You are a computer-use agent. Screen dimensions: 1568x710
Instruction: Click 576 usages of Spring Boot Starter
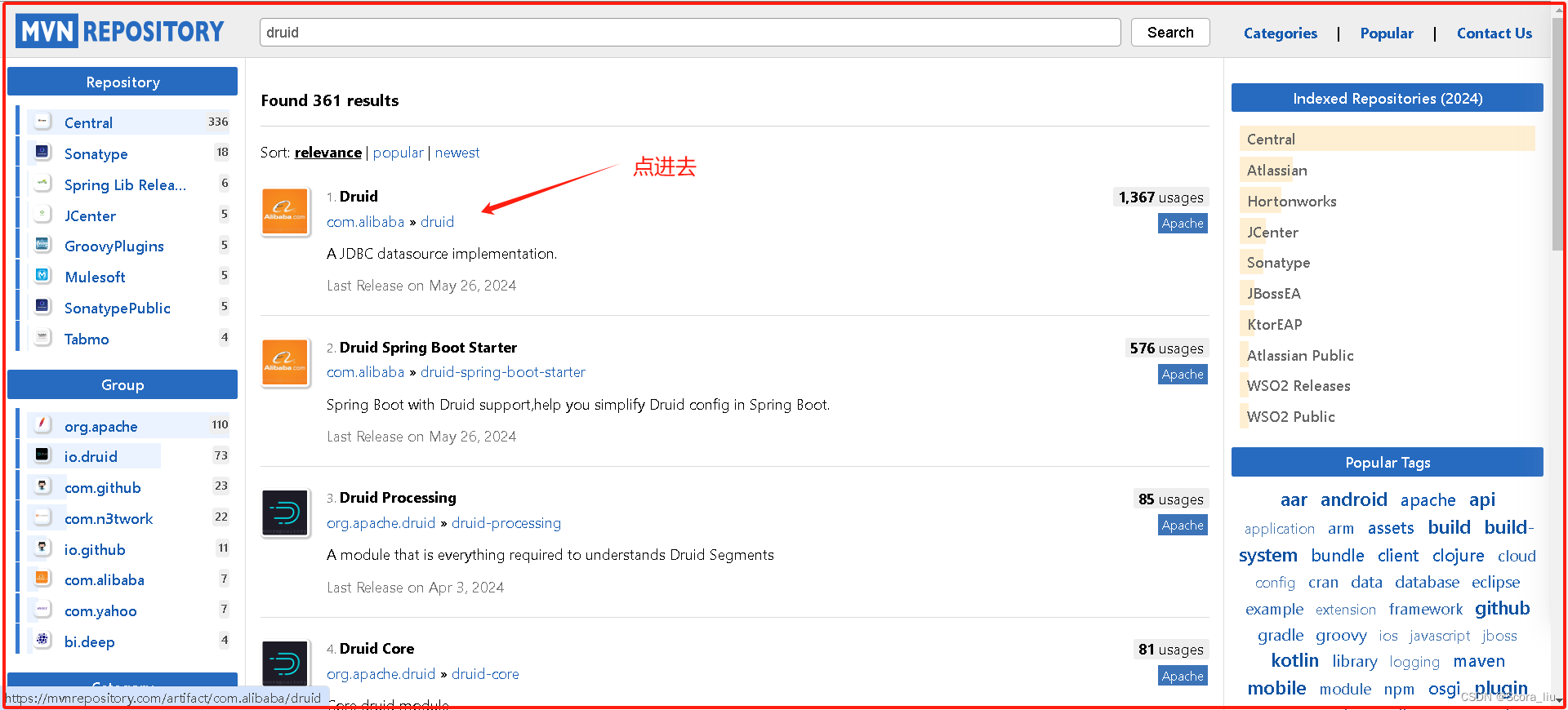pyautogui.click(x=1166, y=348)
